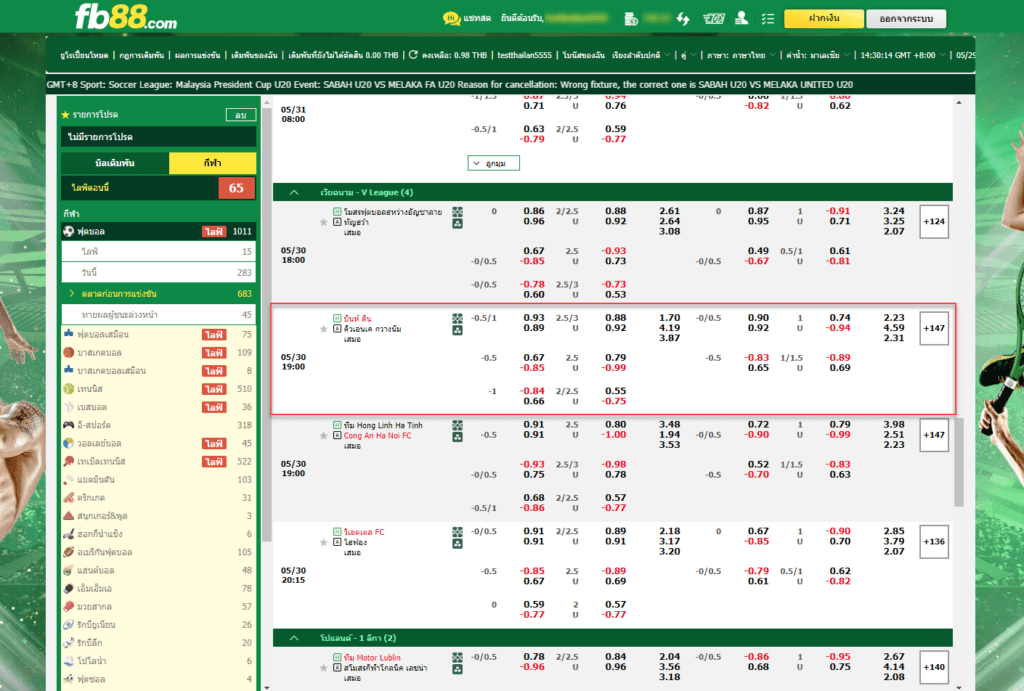The width and height of the screenshot is (1024, 691).
Task: Select the อี-สปอร์ต gamepad icon
Action: pyautogui.click(x=69, y=425)
